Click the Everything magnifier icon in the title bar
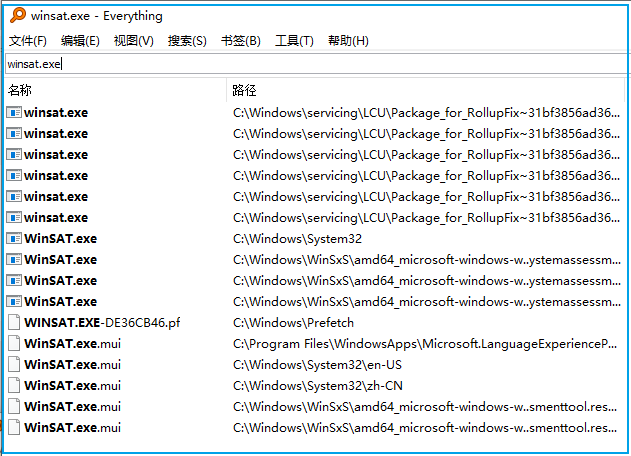The image size is (631, 456). pyautogui.click(x=18, y=15)
